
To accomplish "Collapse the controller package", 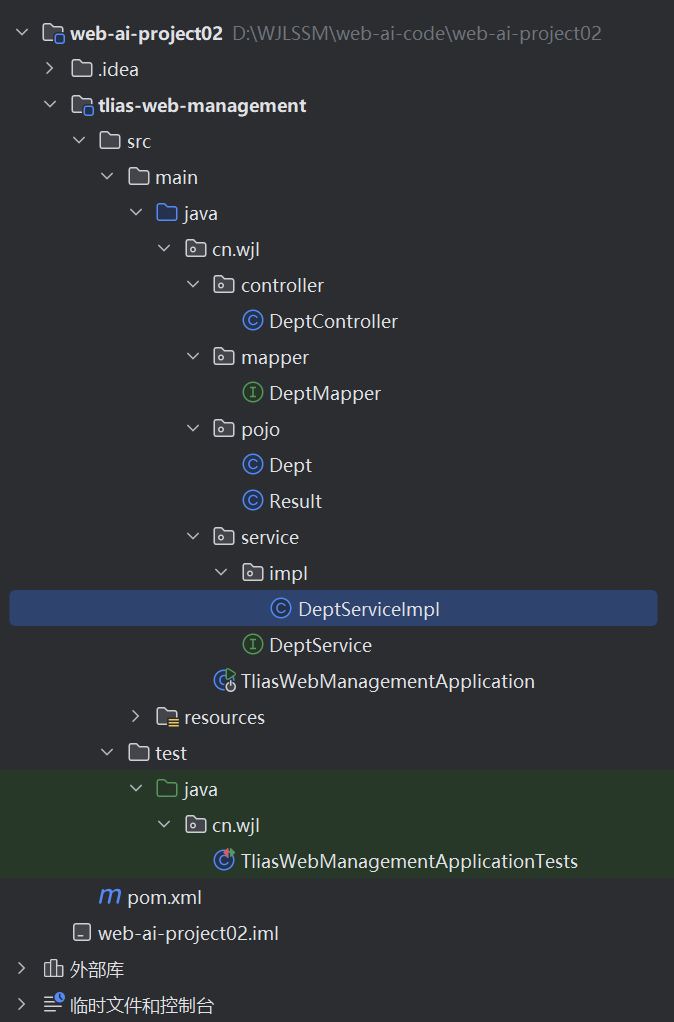I will (193, 284).
